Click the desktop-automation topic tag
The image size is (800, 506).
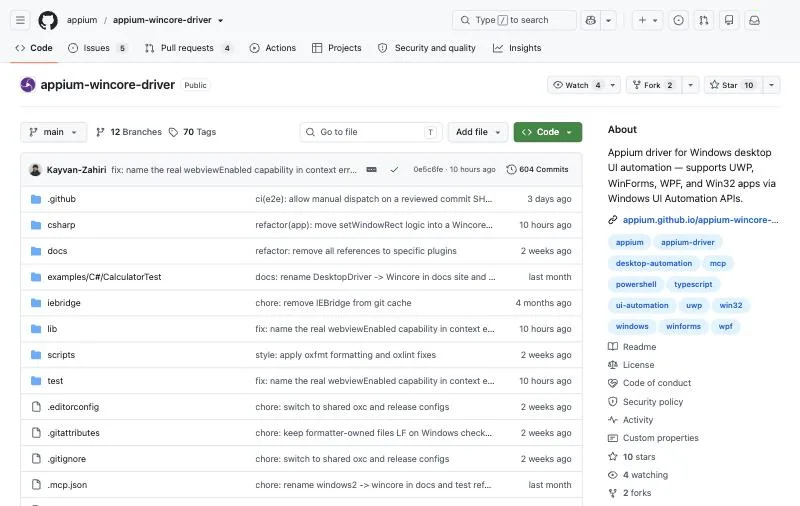[x=654, y=263]
